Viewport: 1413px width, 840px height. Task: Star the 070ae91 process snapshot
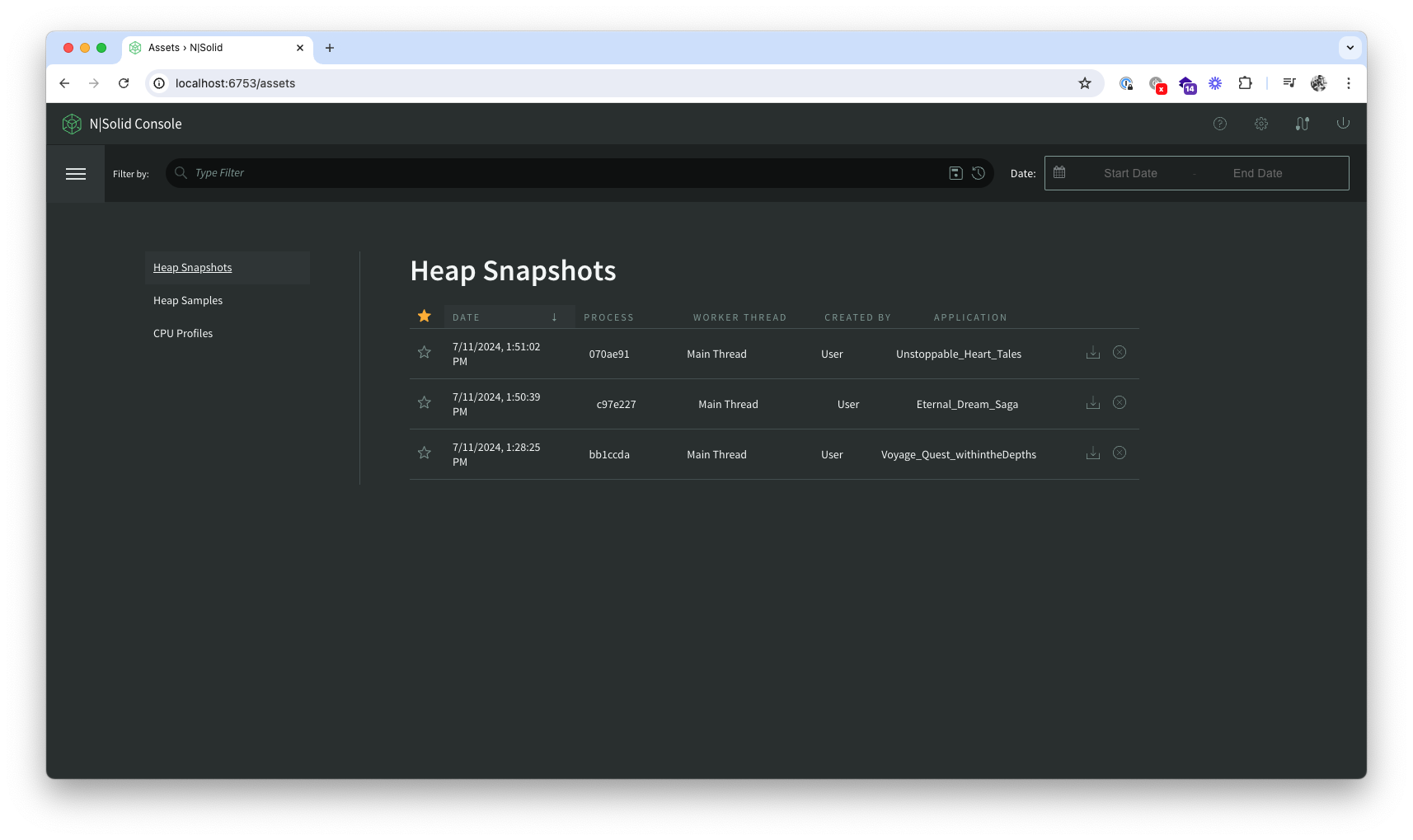tap(425, 353)
